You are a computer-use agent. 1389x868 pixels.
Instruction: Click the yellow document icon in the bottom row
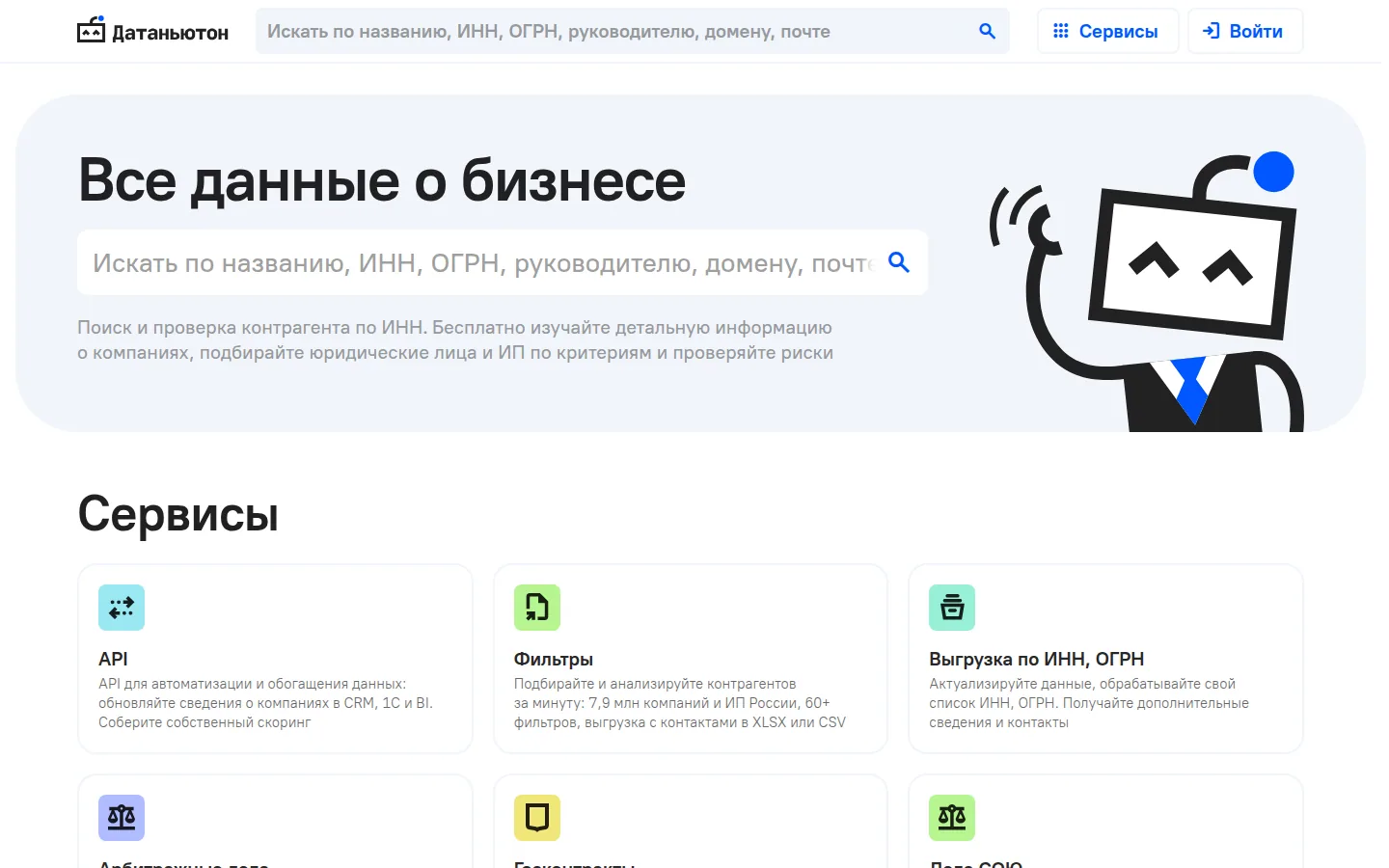point(537,818)
